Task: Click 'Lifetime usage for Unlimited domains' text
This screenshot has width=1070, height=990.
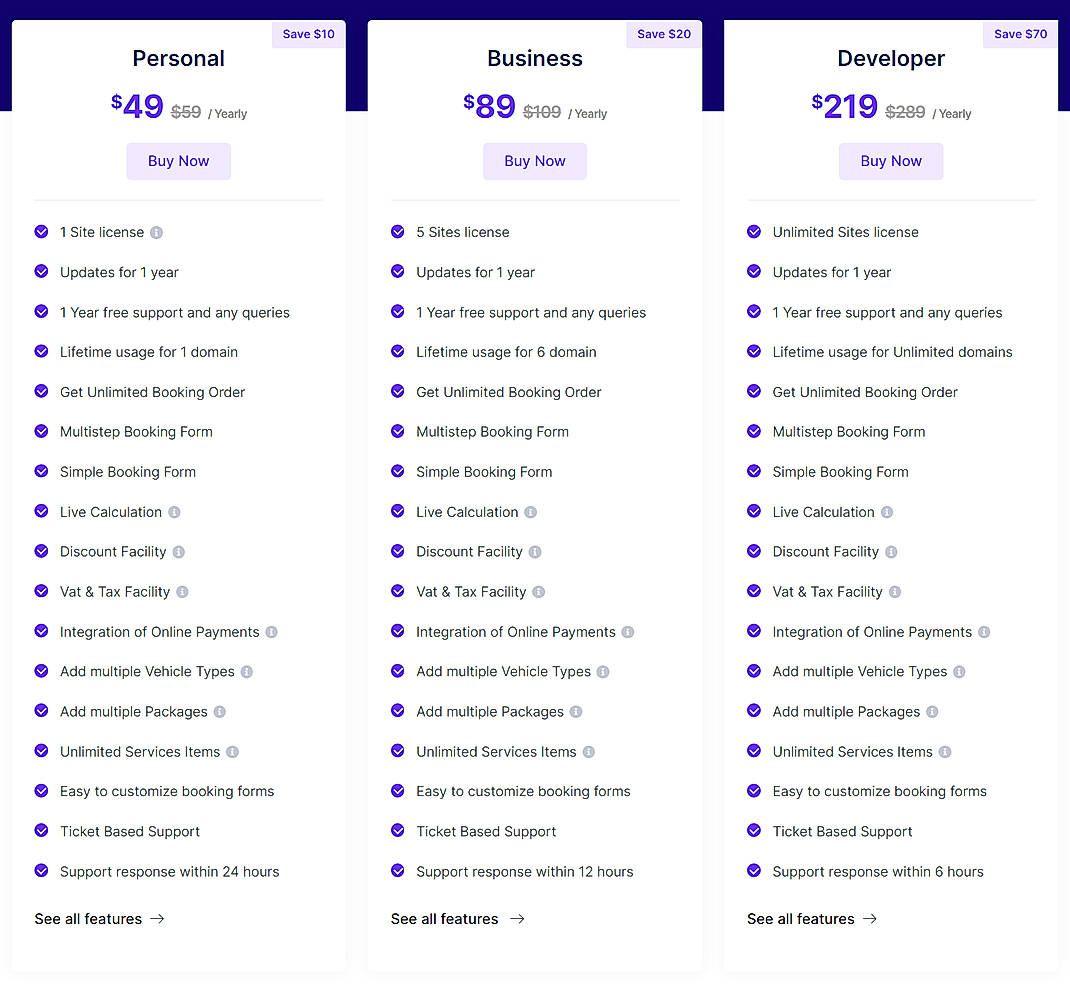Action: pyautogui.click(x=893, y=352)
